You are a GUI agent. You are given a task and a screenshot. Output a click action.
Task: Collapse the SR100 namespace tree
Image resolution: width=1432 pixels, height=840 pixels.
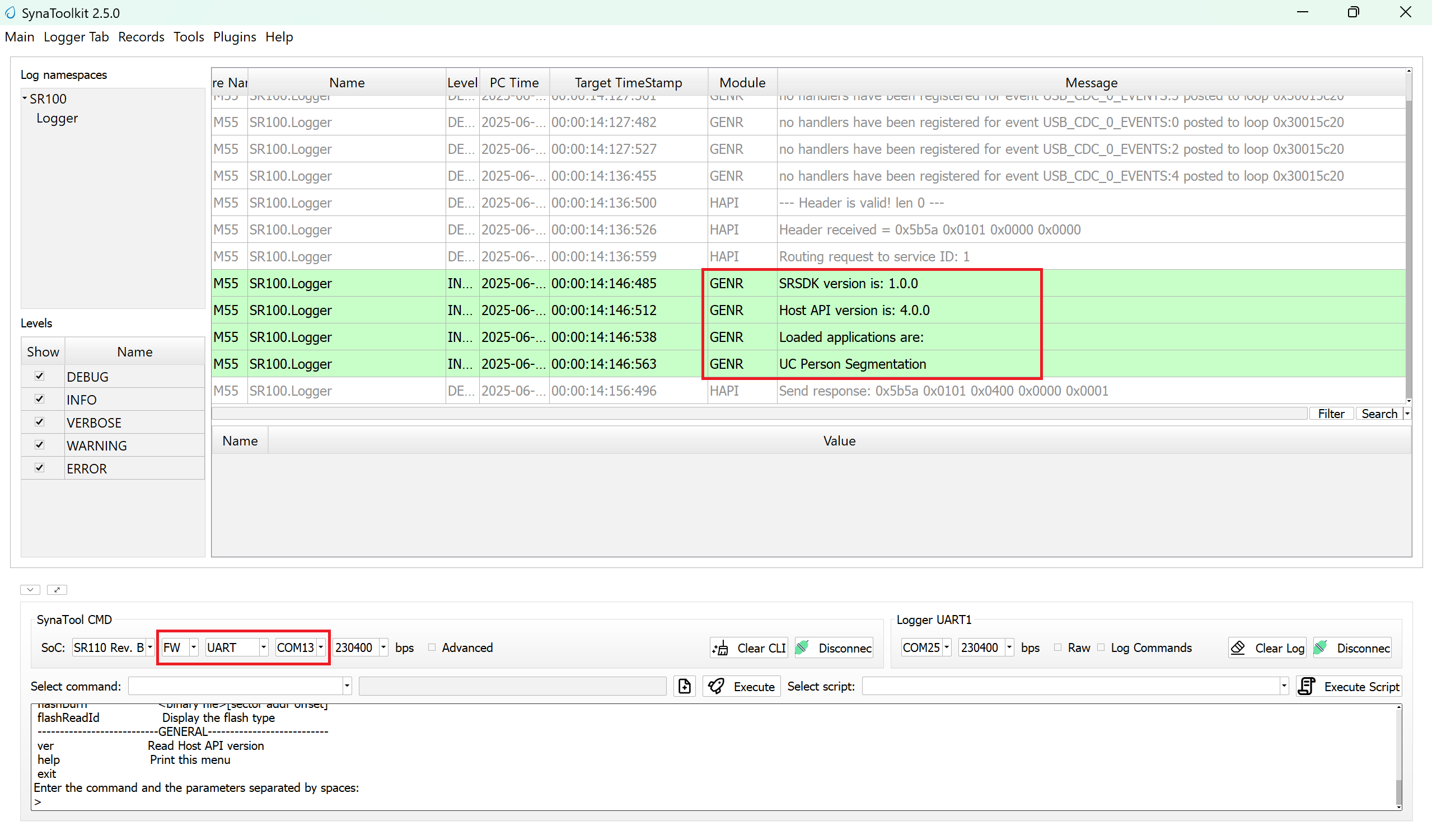pyautogui.click(x=24, y=98)
